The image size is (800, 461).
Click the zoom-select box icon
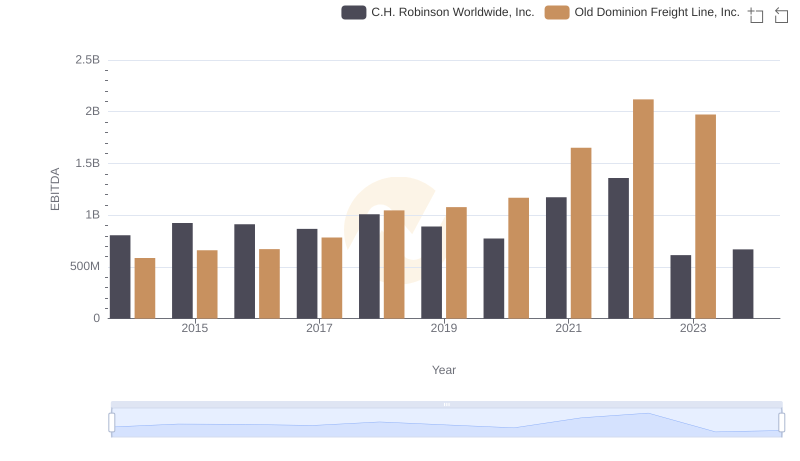(756, 15)
